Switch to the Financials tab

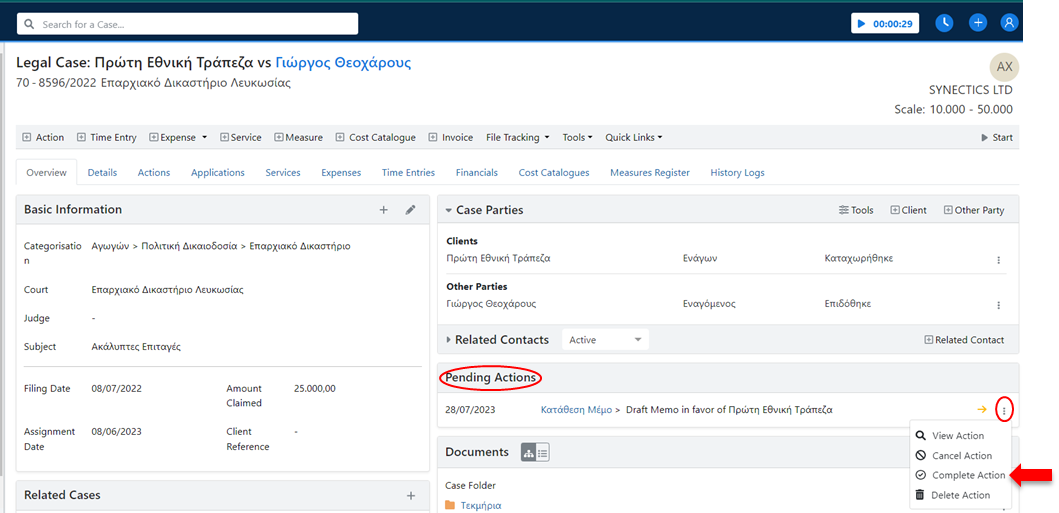click(x=476, y=173)
